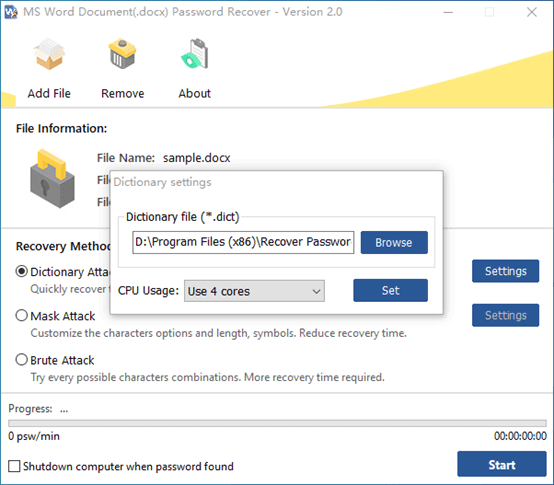554x485 pixels.
Task: Click the Dictionary settings dialog title
Action: pos(163,182)
